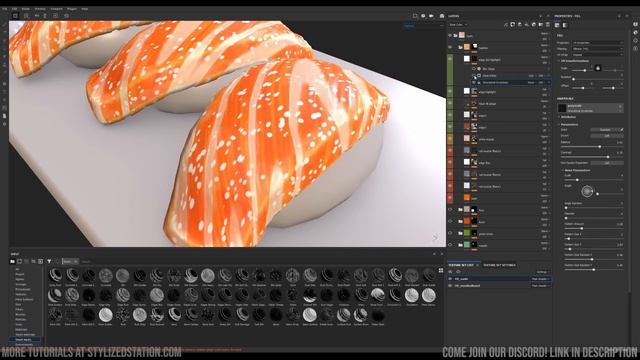
Task: Click the top icon in far-right dock strip
Action: (x=636, y=24)
